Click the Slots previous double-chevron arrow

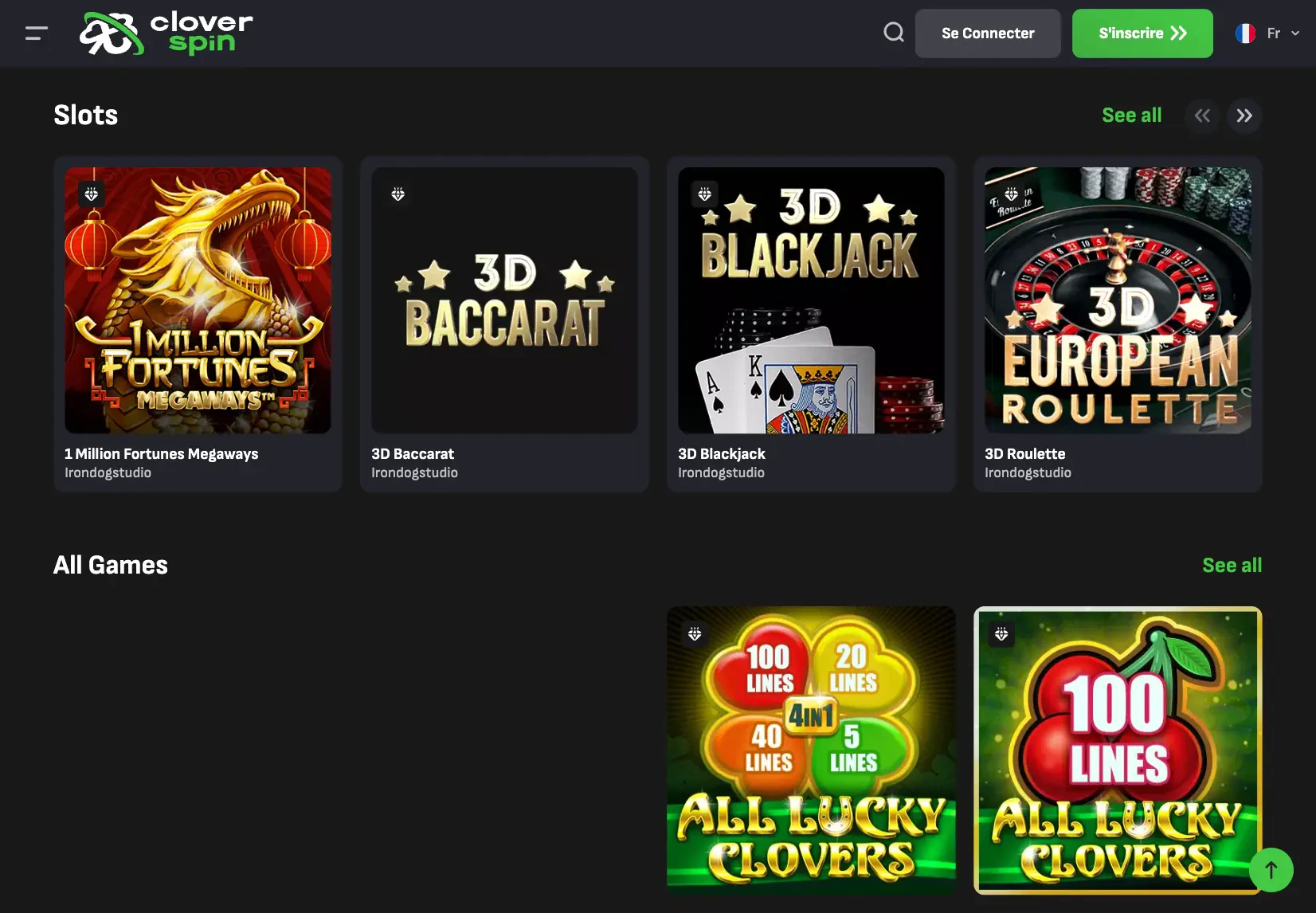coord(1202,116)
